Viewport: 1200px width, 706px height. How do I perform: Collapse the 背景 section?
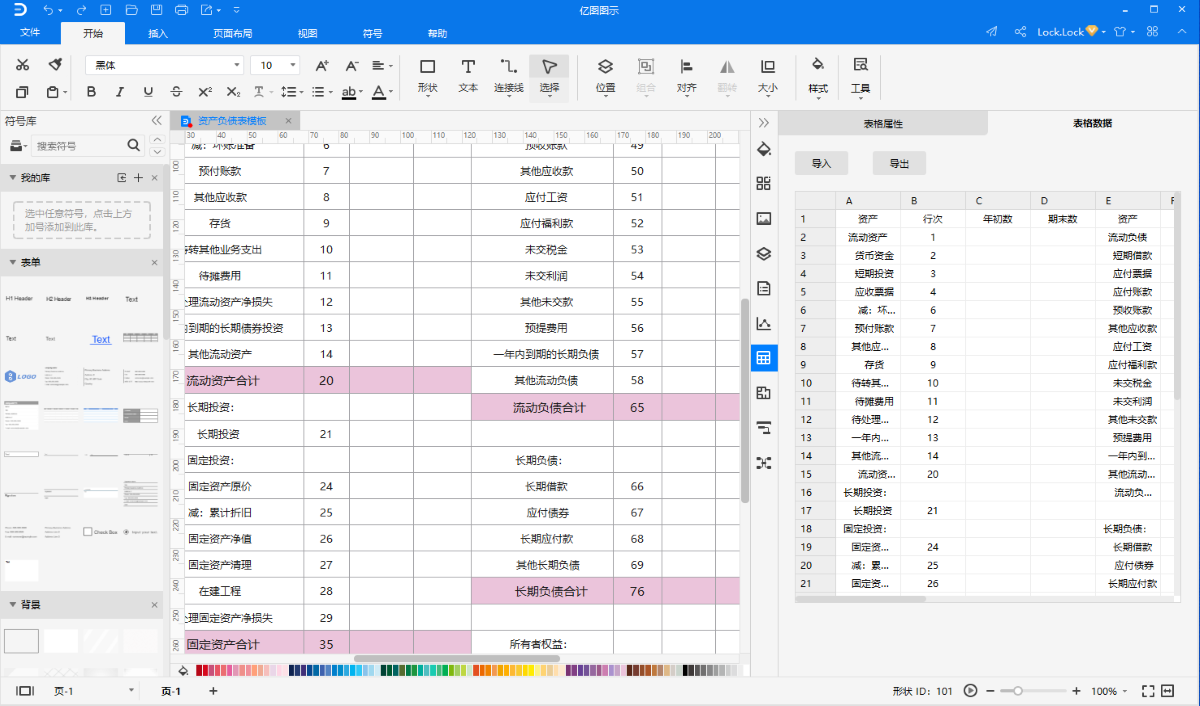[13, 605]
